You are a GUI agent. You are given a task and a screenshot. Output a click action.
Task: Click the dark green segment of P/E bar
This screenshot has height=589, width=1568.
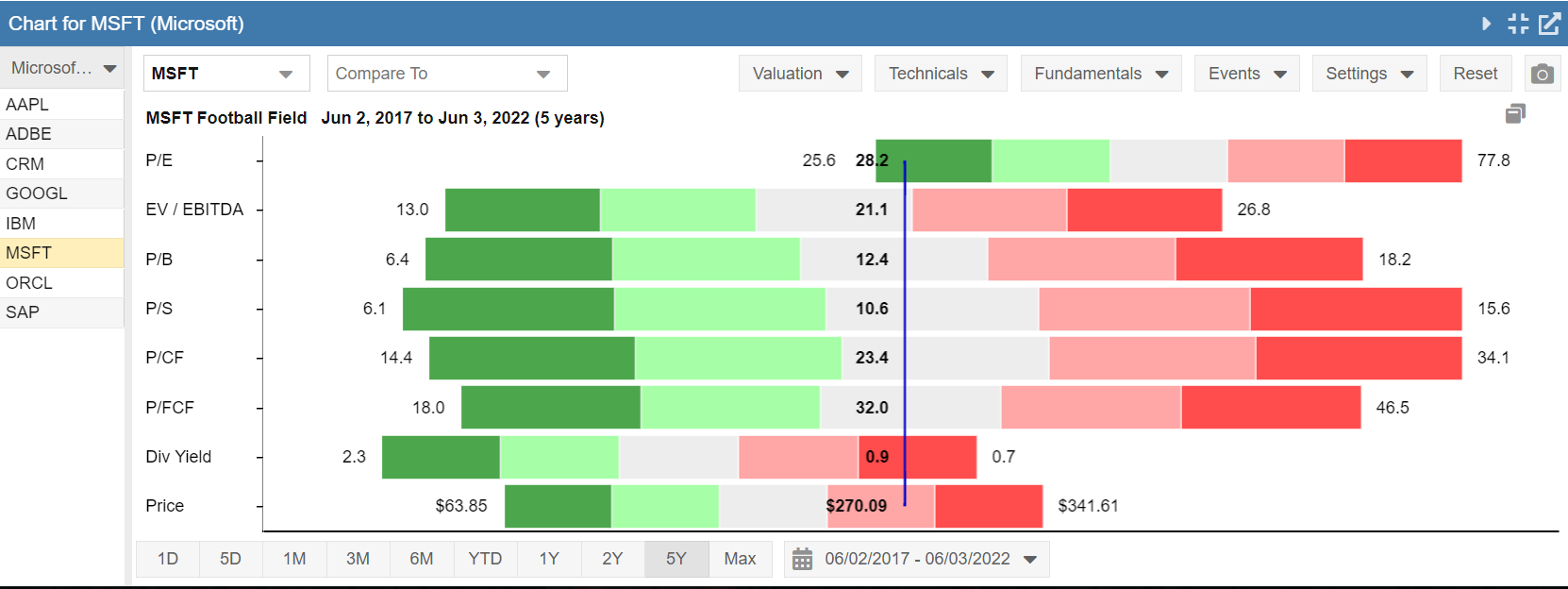click(x=934, y=160)
